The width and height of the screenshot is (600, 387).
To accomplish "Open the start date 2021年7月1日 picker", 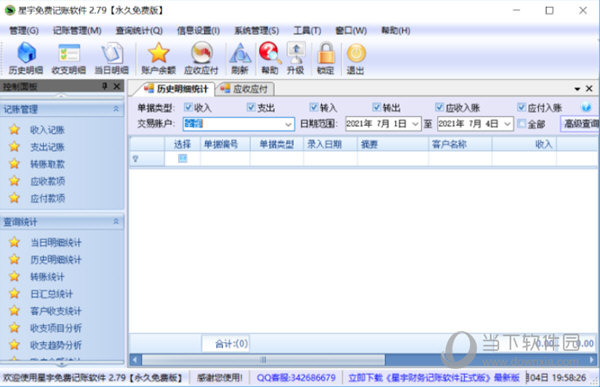I will point(415,124).
